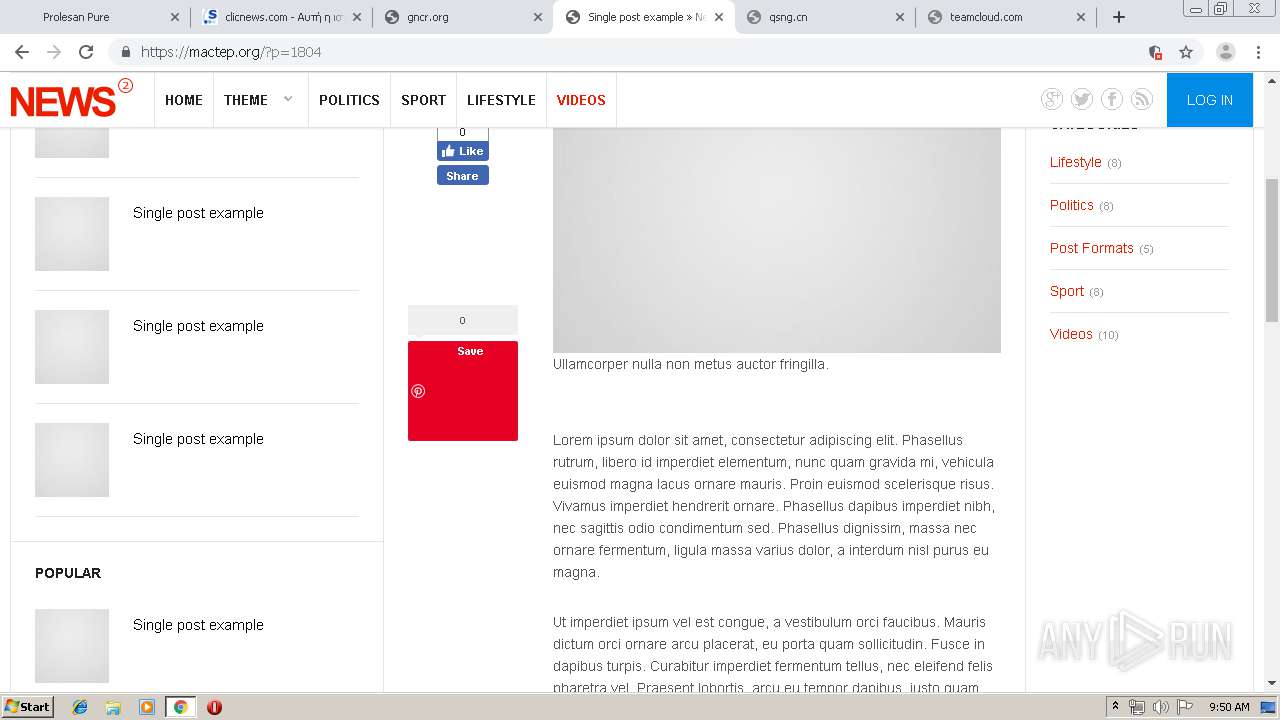
Task: Reload the current page
Action: point(86,52)
